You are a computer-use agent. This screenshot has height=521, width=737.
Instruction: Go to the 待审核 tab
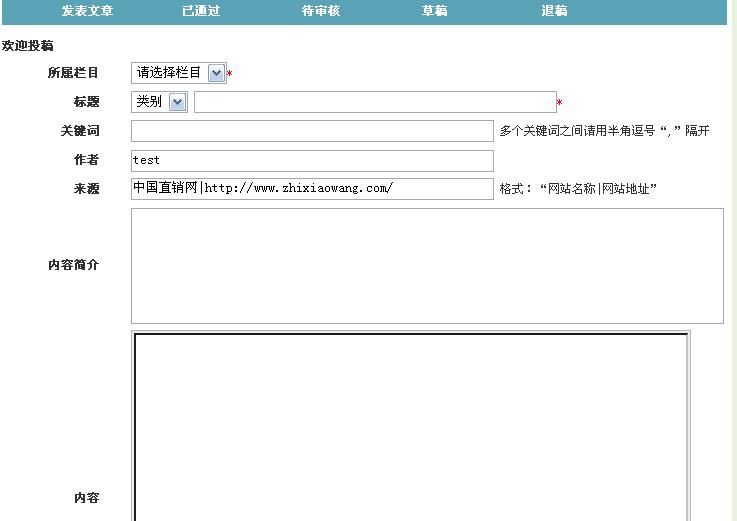click(321, 11)
